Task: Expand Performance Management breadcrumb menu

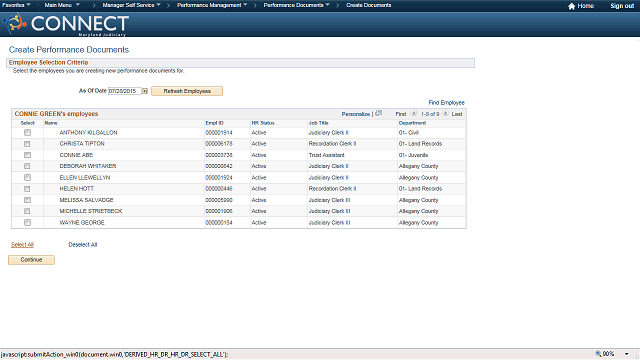Action: point(212,5)
